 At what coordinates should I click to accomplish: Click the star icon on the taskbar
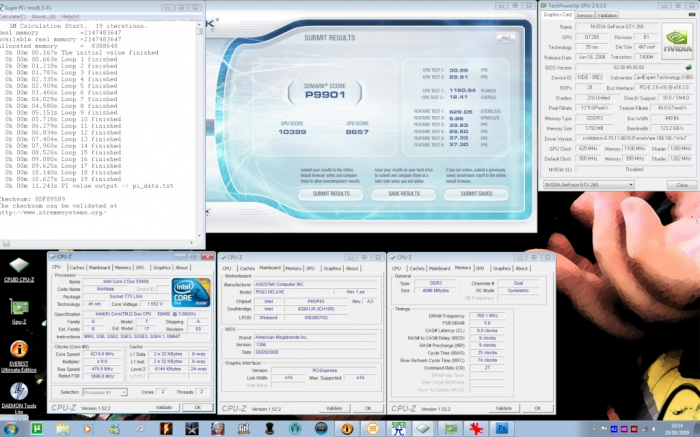click(x=192, y=429)
